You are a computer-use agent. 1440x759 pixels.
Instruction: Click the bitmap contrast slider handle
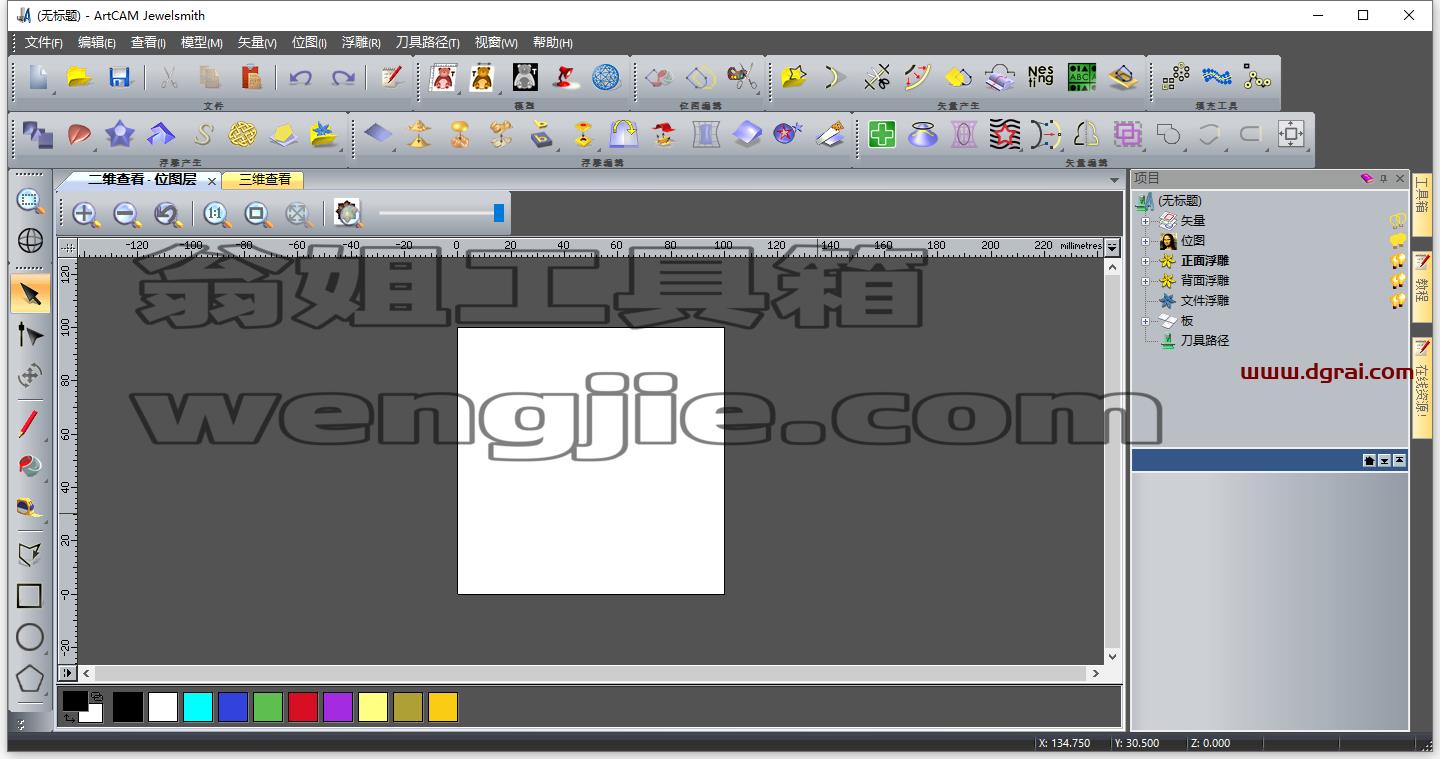tap(499, 213)
